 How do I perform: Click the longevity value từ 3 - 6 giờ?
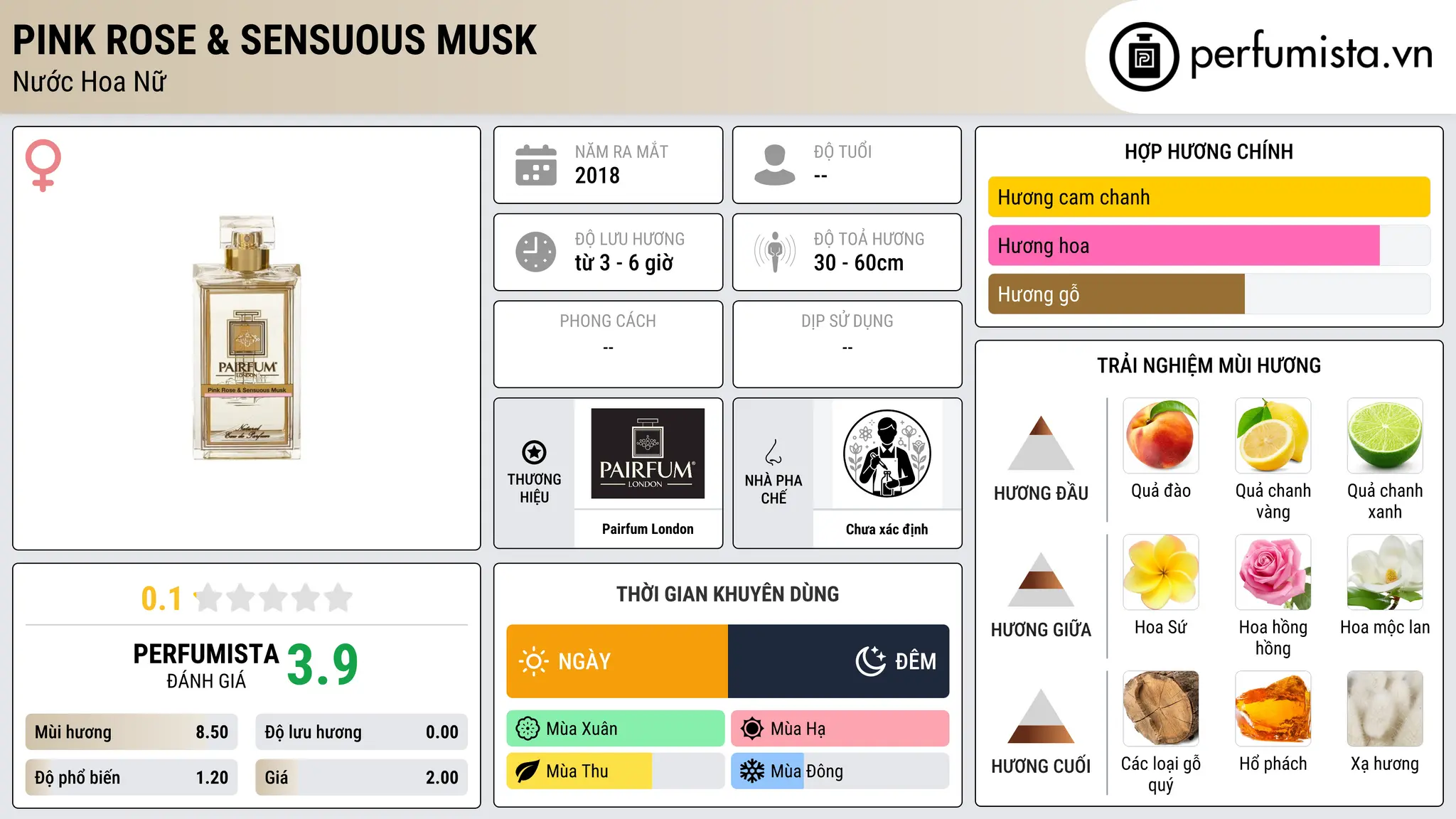(624, 263)
